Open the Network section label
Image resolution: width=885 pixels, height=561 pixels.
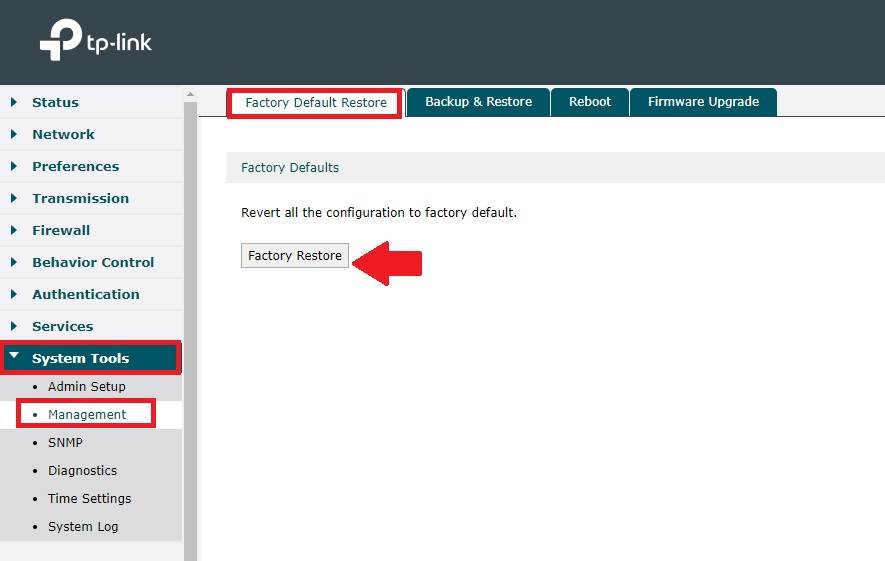pos(63,134)
